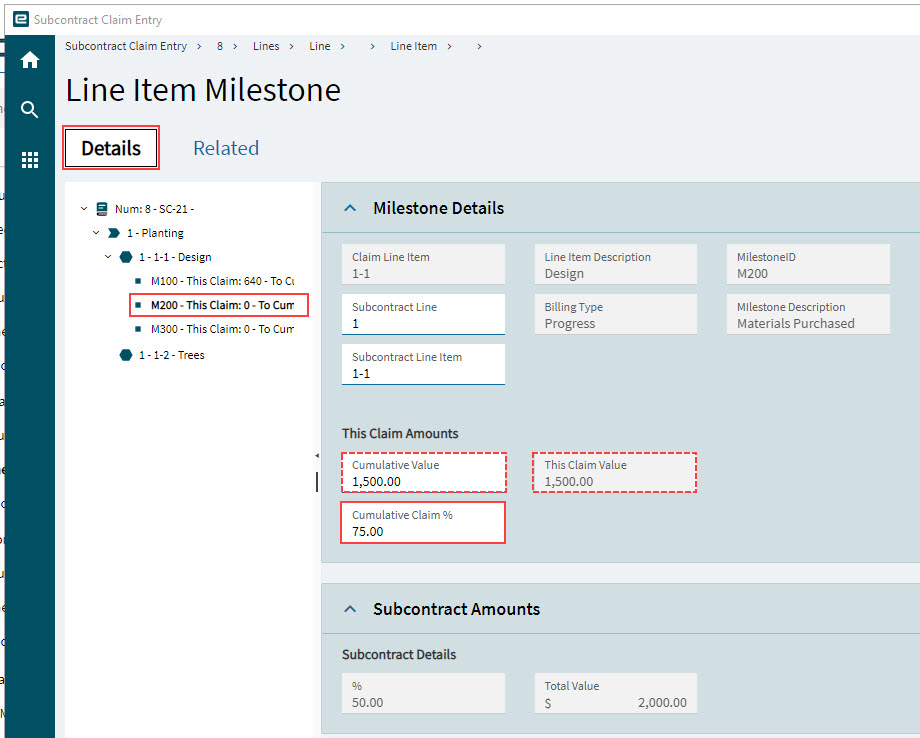Click the Subcontract Claim Entry breadcrumb
This screenshot has width=920, height=738.
pyautogui.click(x=126, y=46)
